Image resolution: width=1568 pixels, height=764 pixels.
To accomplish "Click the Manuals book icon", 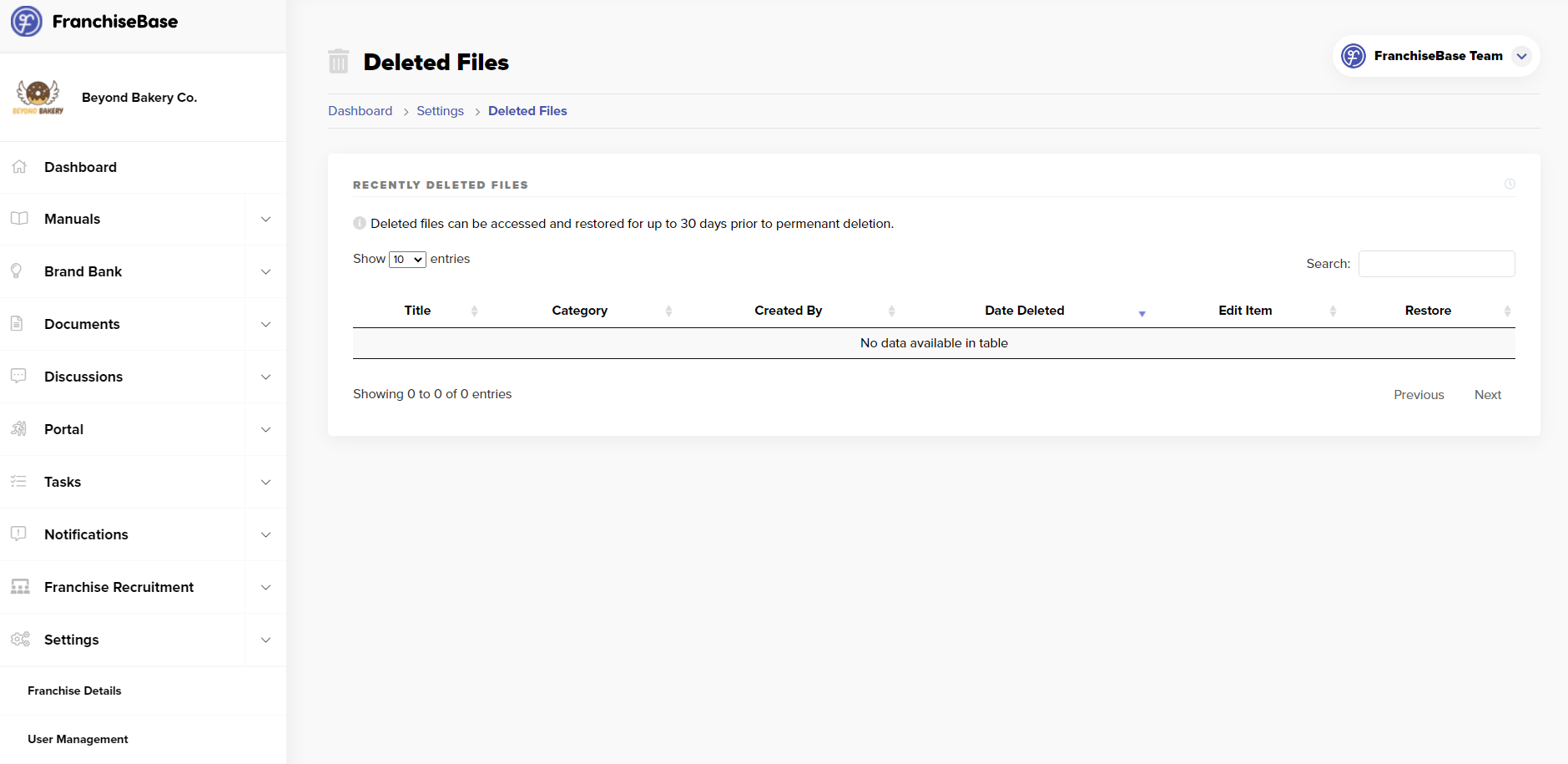I will pyautogui.click(x=19, y=219).
